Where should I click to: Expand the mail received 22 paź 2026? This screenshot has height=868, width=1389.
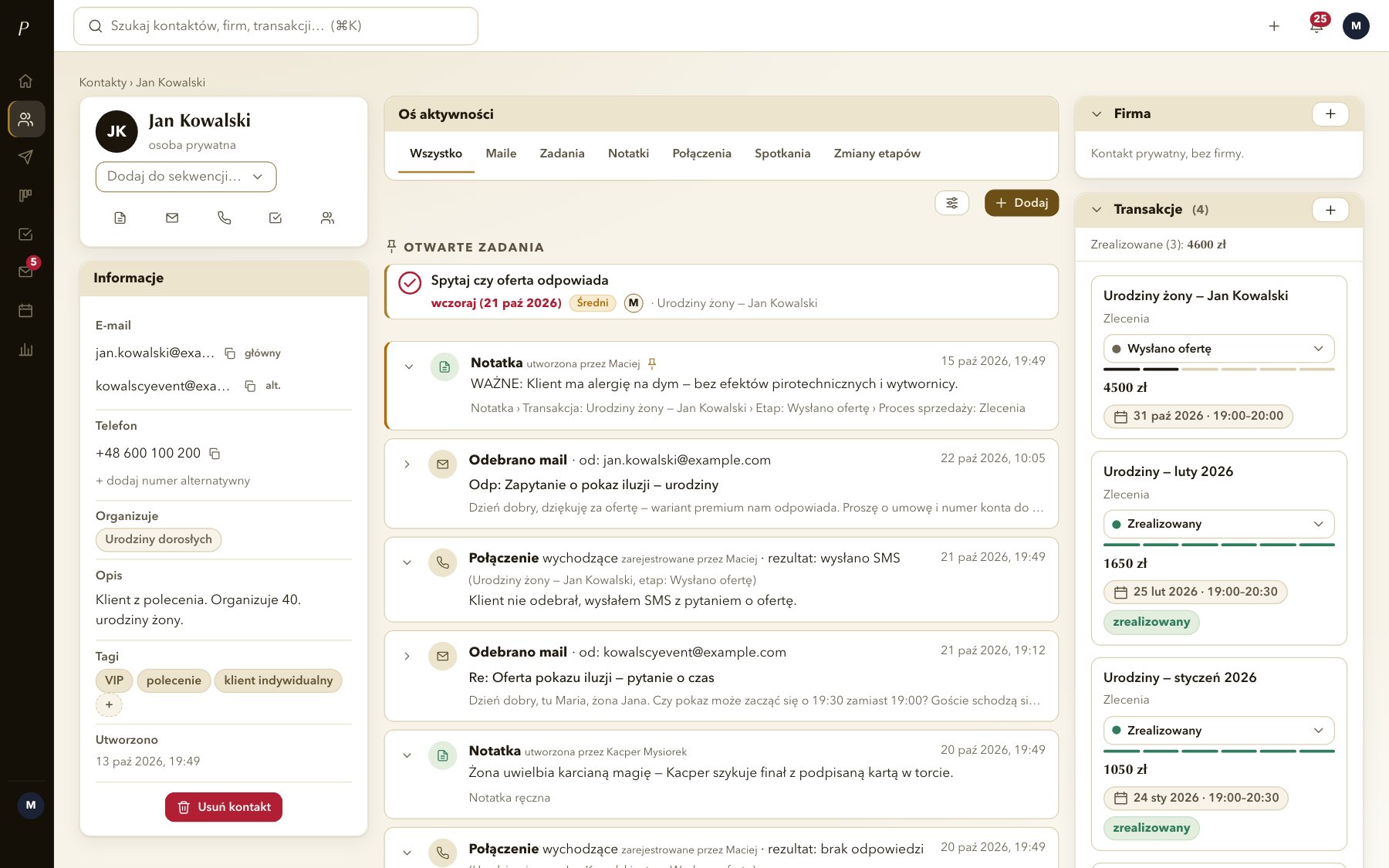click(407, 464)
